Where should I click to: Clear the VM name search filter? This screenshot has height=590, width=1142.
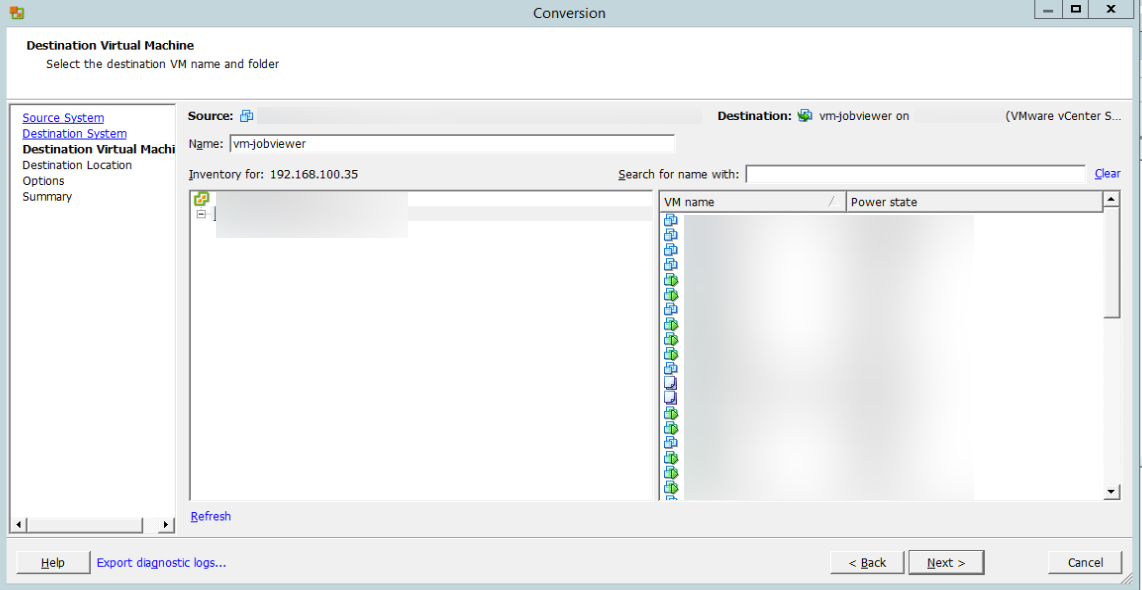point(1107,173)
